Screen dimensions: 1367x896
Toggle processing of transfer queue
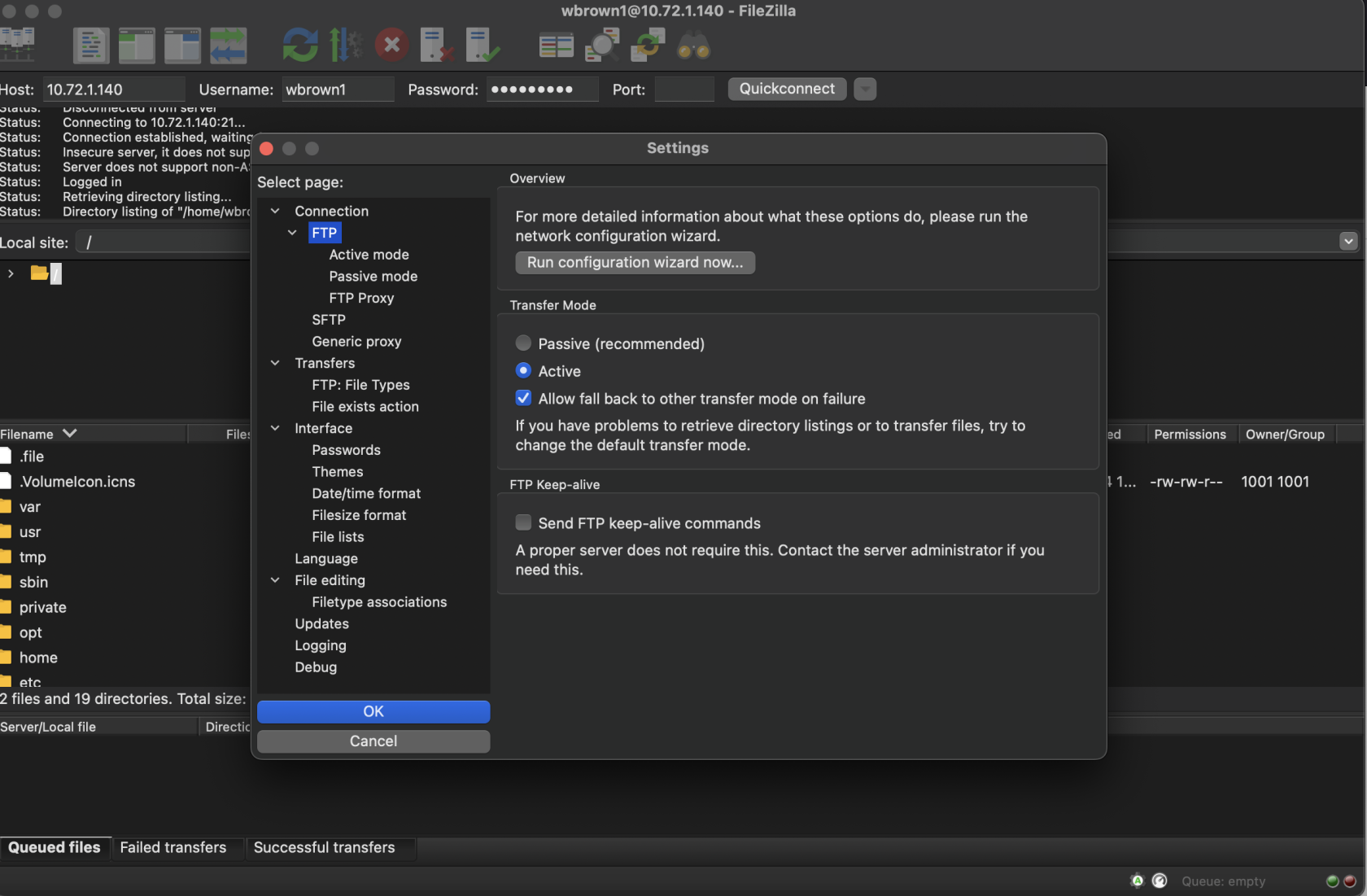coord(346,46)
